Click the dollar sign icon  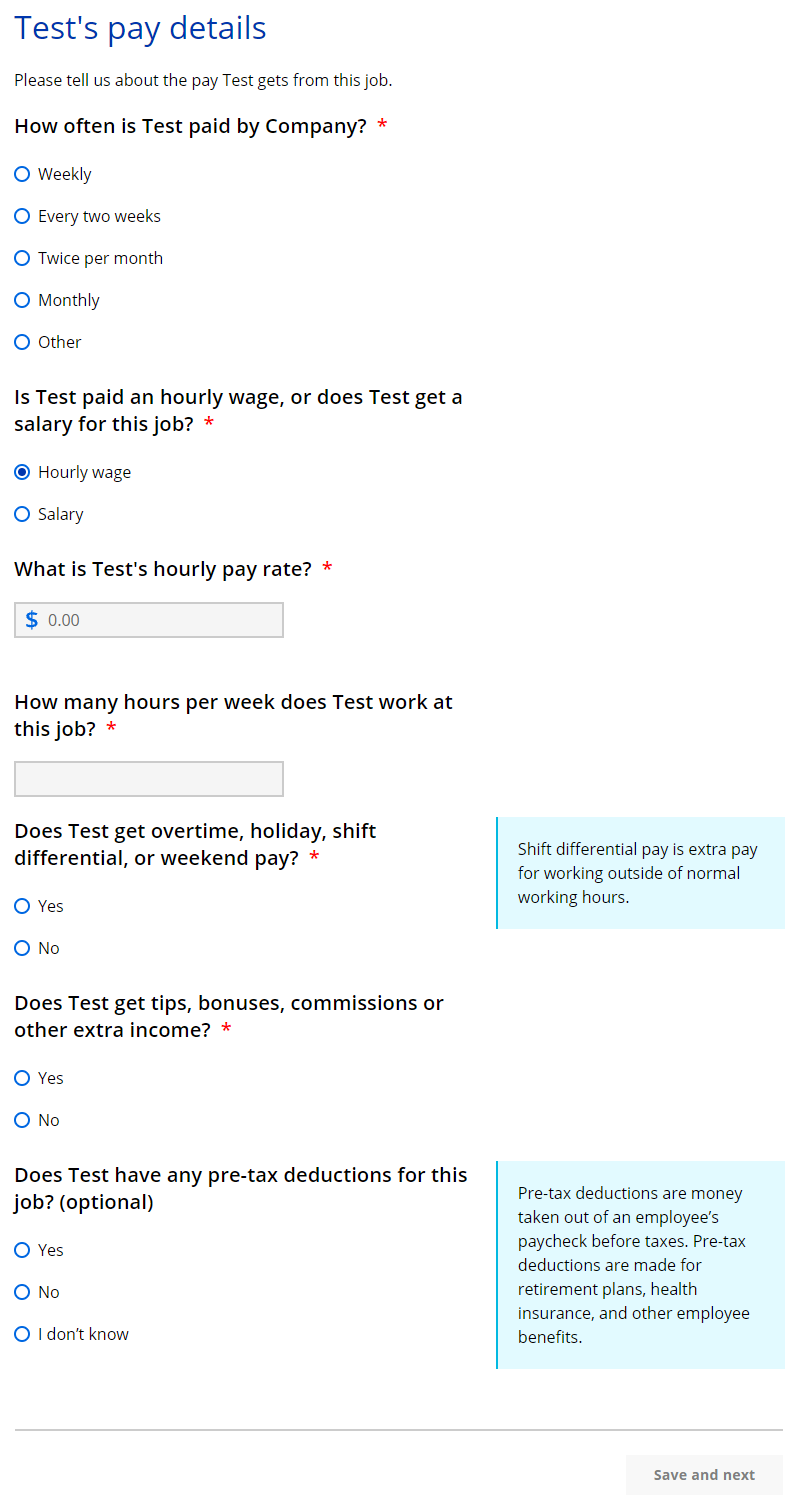click(x=32, y=620)
